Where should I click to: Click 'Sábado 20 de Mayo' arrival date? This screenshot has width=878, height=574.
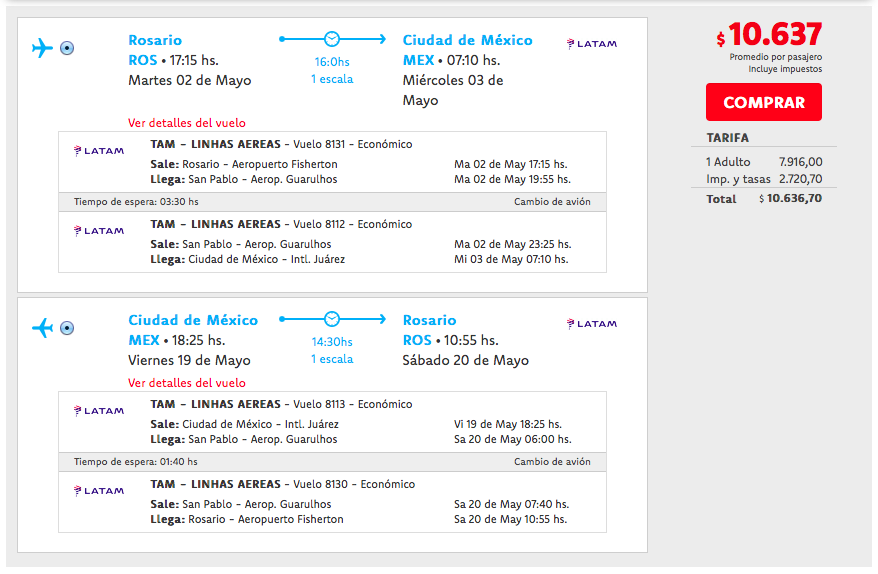point(465,361)
